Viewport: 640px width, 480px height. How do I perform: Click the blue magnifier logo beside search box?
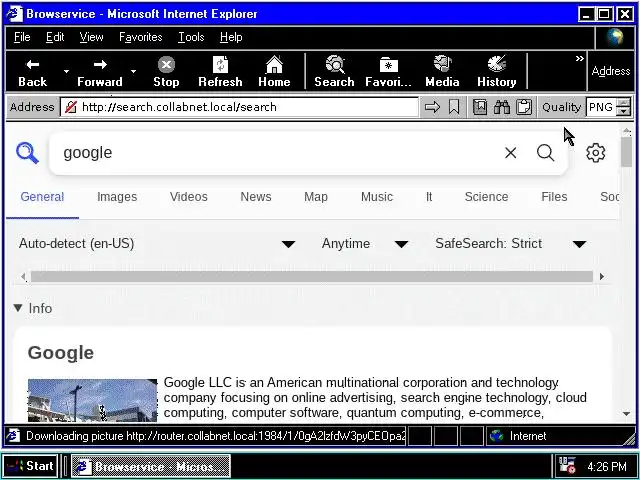[x=27, y=153]
